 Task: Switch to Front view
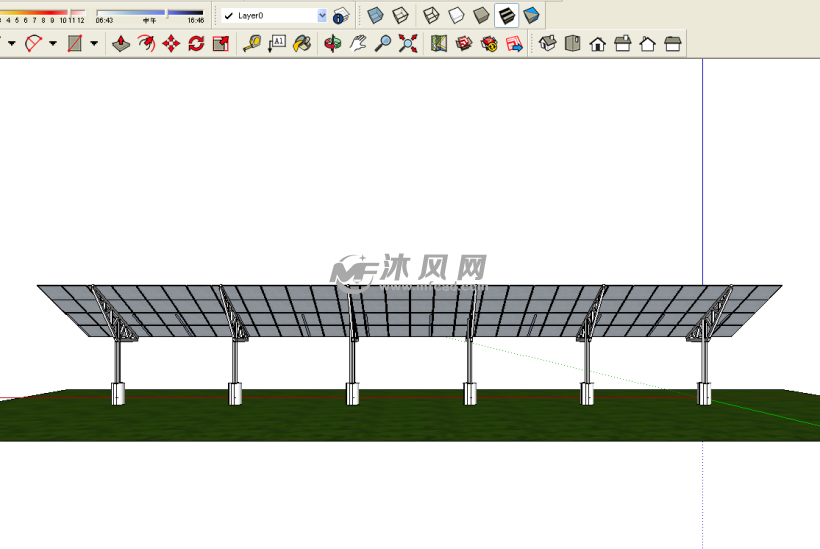(598, 43)
